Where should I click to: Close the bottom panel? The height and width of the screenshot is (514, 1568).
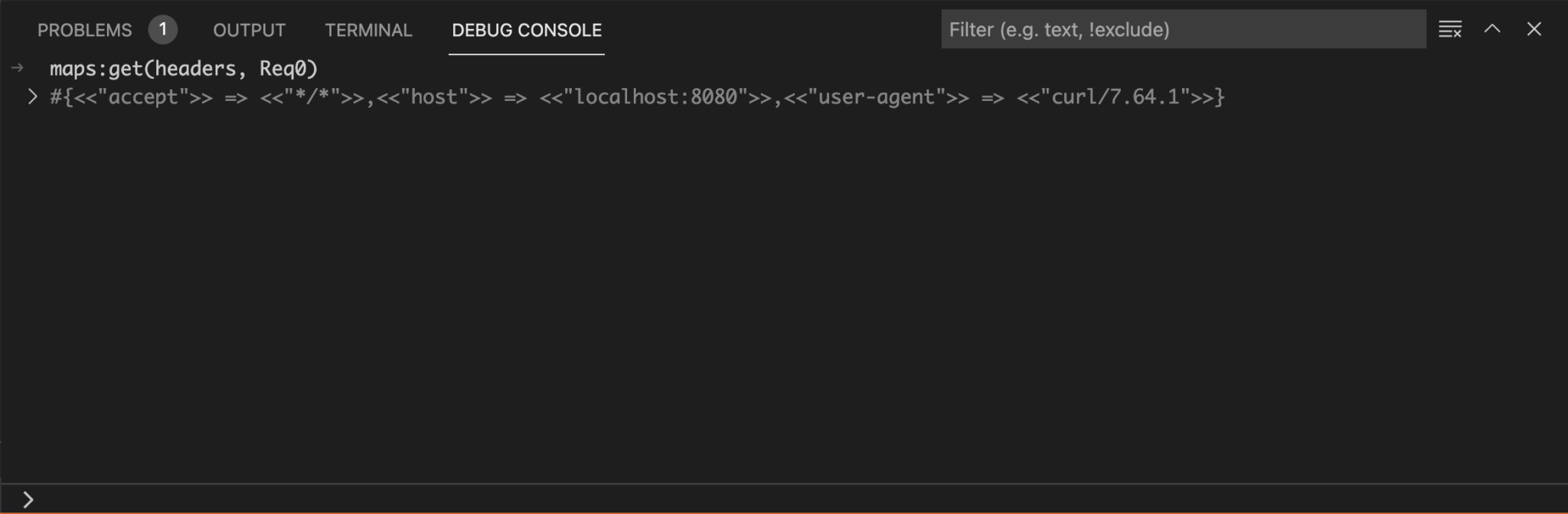(x=1534, y=29)
